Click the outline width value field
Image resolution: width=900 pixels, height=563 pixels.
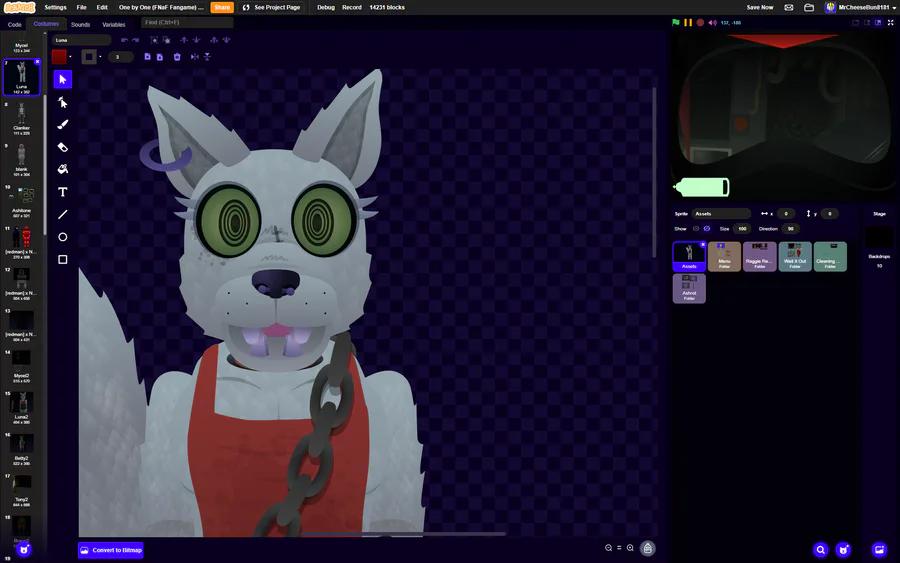tap(121, 57)
